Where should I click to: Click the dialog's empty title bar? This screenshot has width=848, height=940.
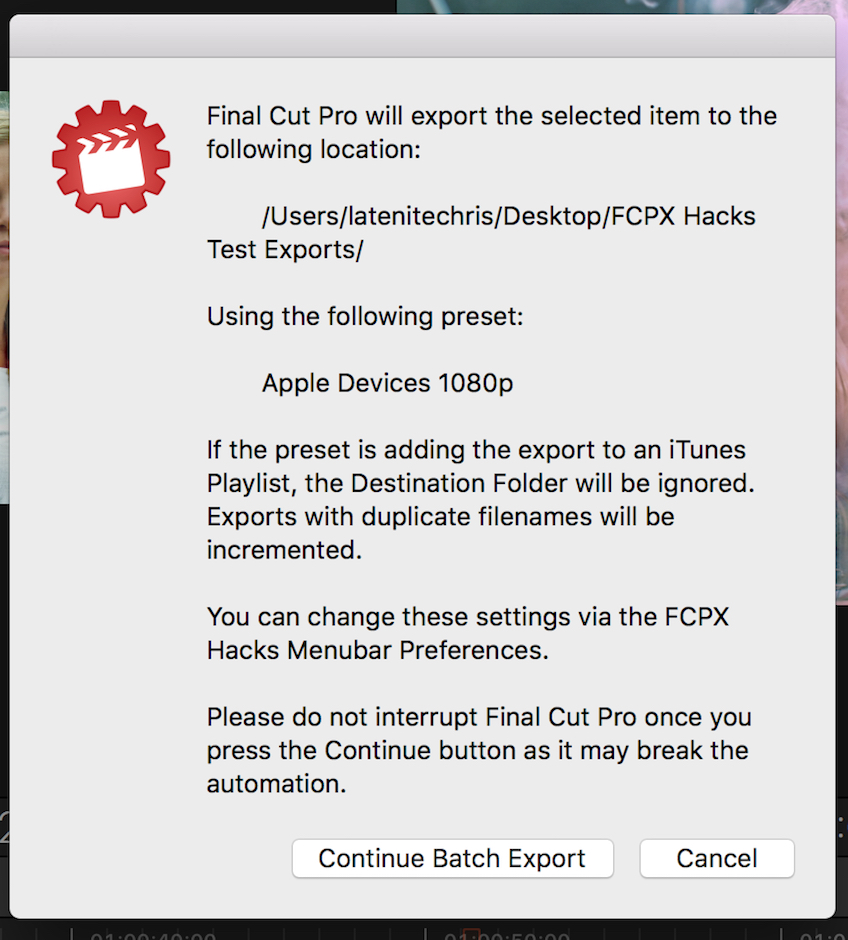(422, 36)
